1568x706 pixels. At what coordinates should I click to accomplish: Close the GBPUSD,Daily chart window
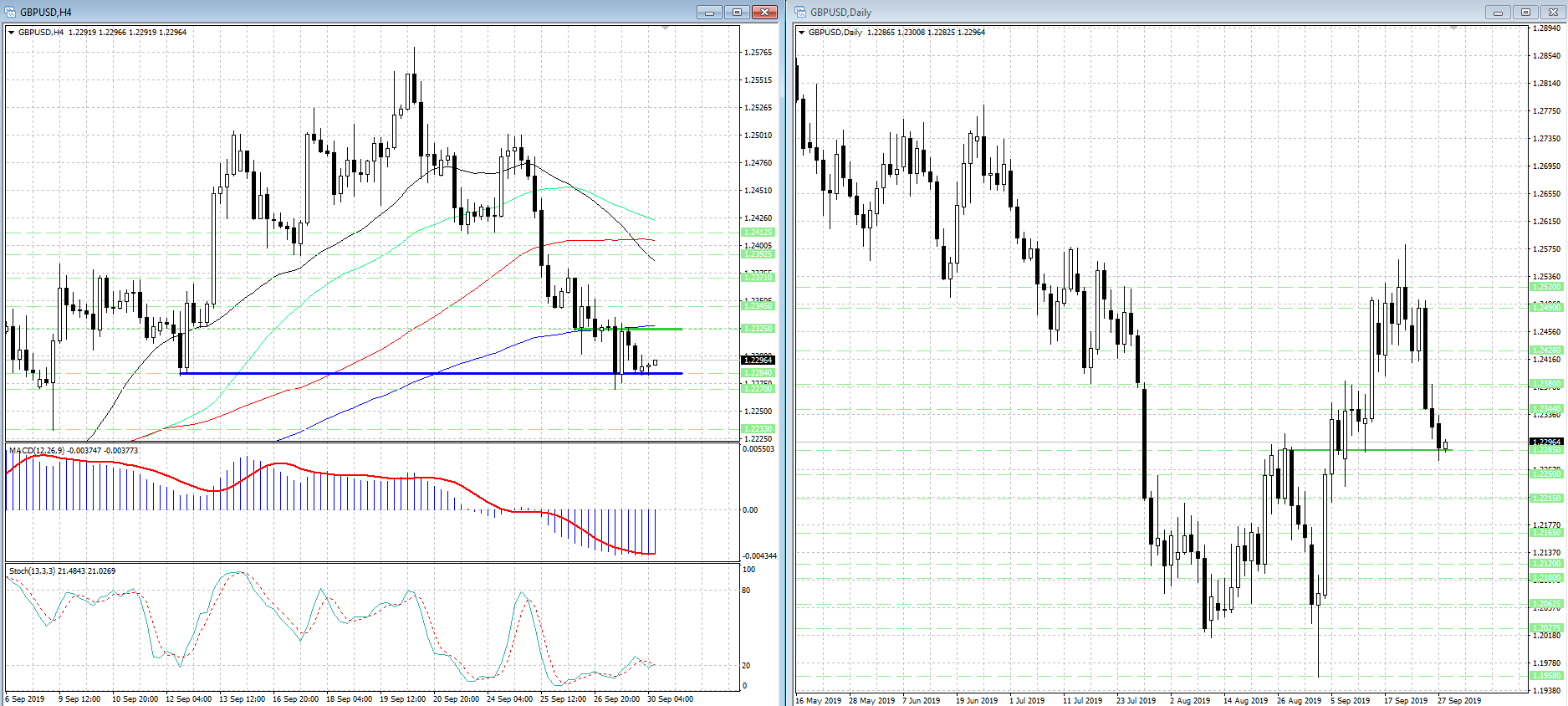1553,12
